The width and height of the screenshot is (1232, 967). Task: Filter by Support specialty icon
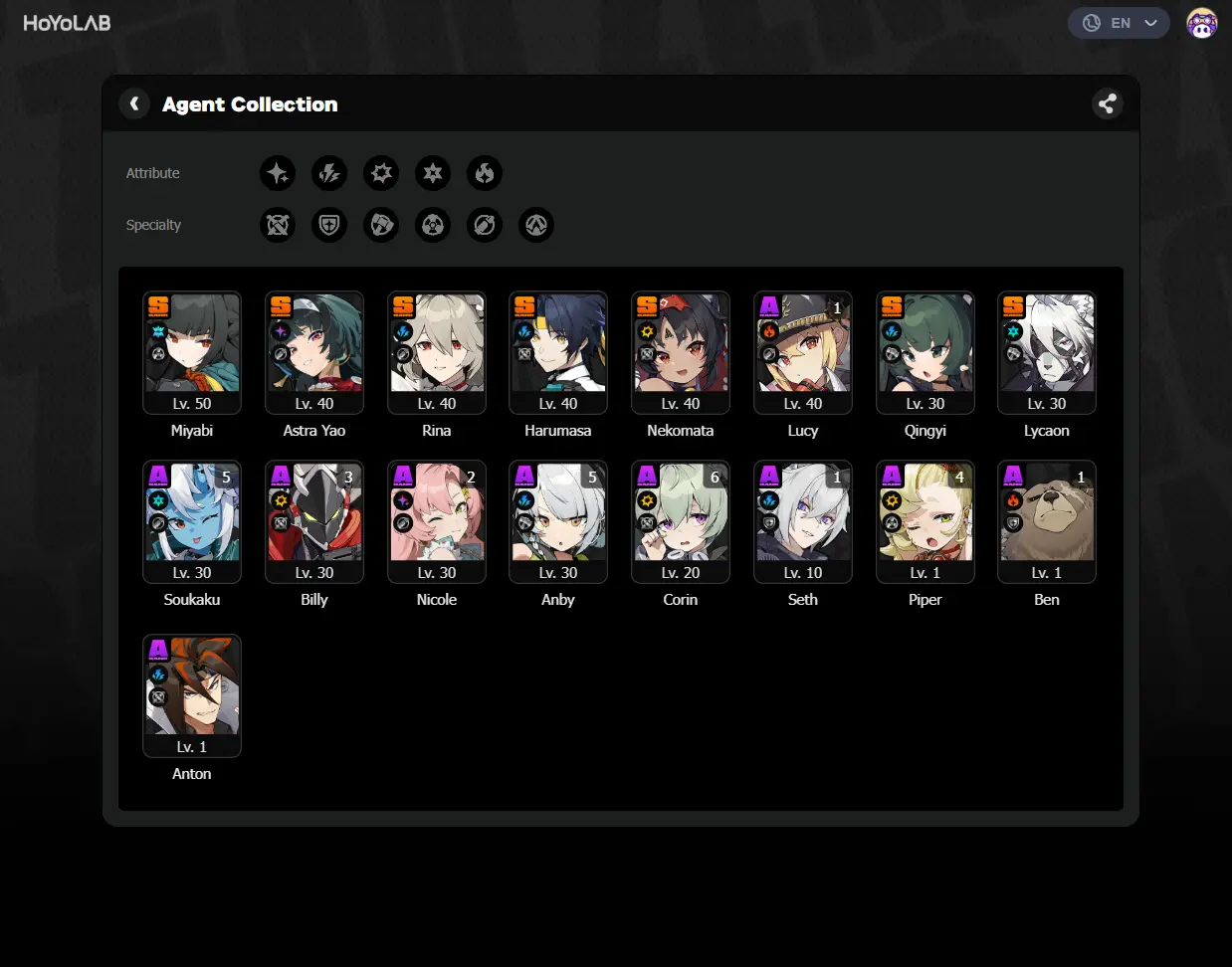485,225
